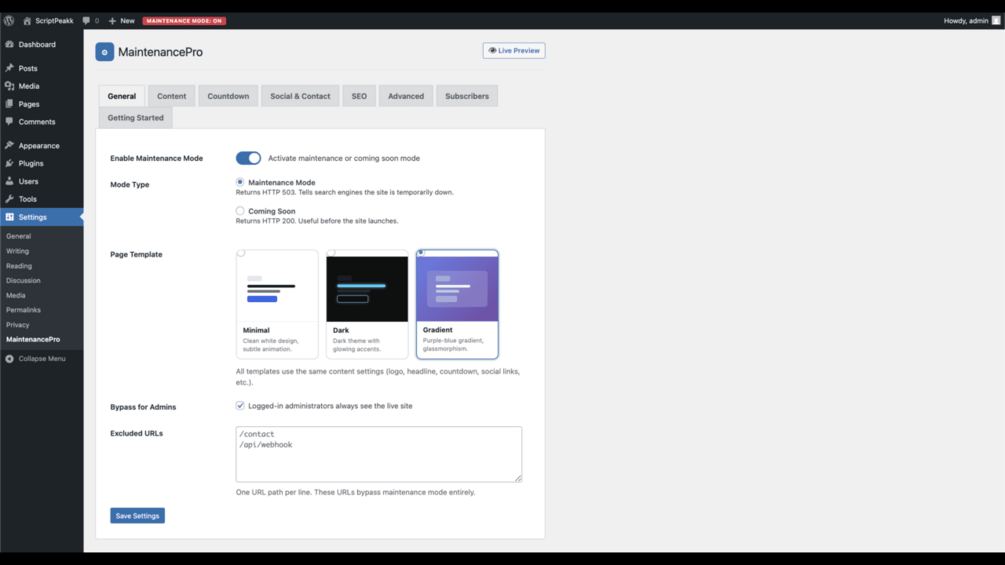Toggle off Enable Maintenance Mode switch
This screenshot has width=1005, height=565.
click(x=248, y=158)
